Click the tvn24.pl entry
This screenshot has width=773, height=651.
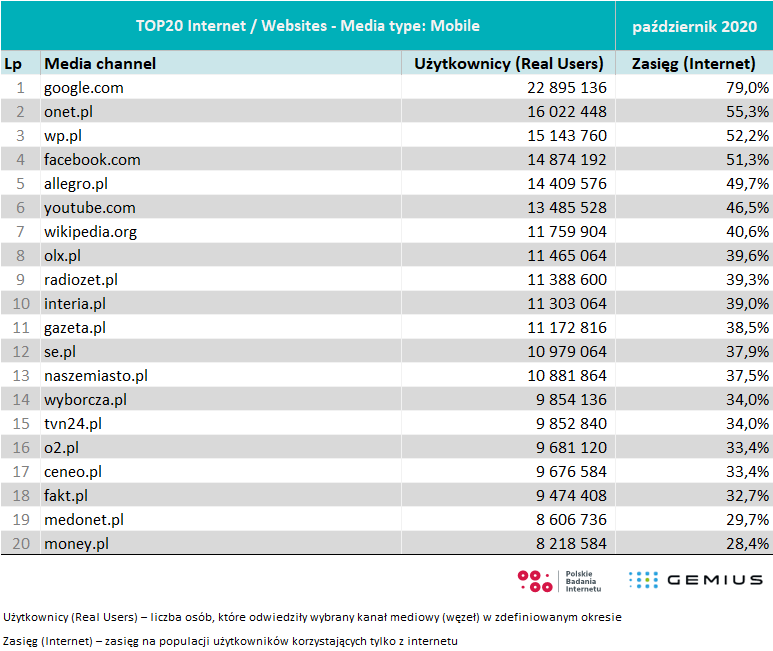(72, 424)
